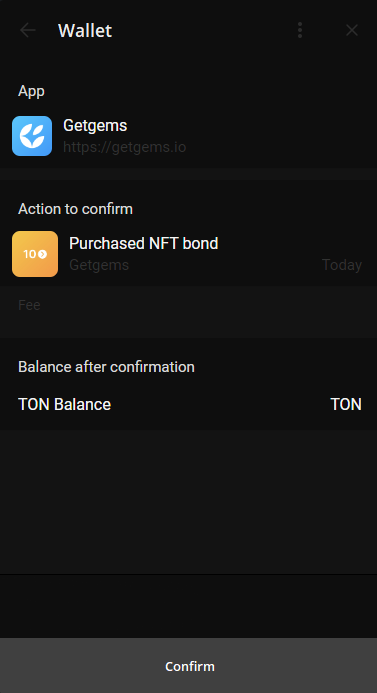
Task: Go back using the left arrow
Action: pos(28,30)
